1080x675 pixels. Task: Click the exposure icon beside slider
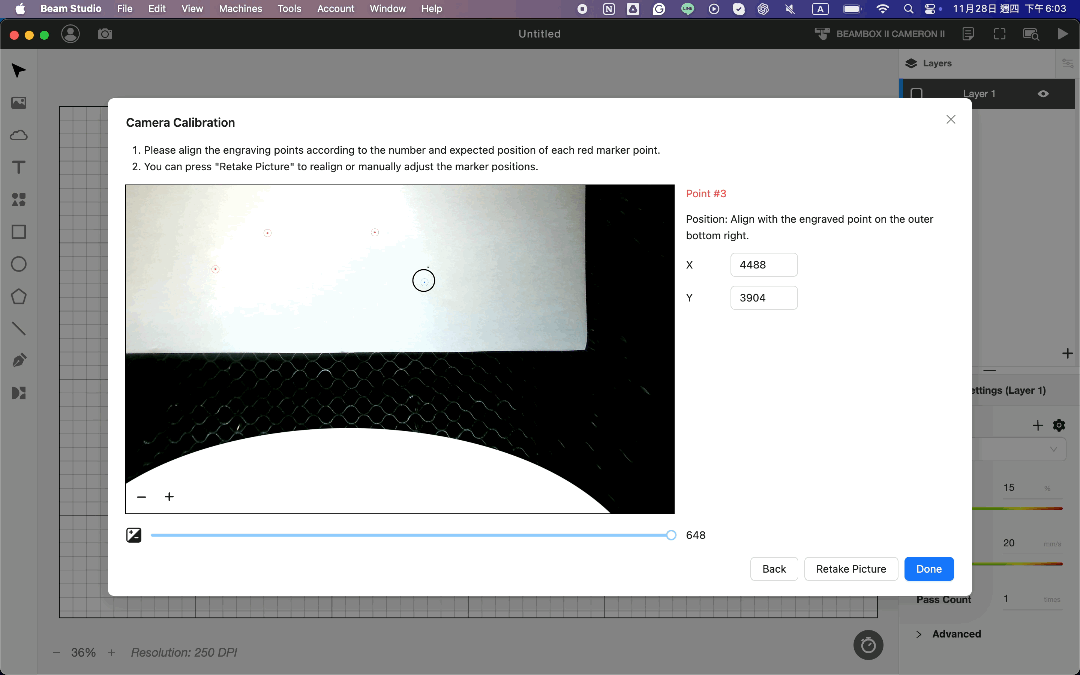pyautogui.click(x=134, y=535)
